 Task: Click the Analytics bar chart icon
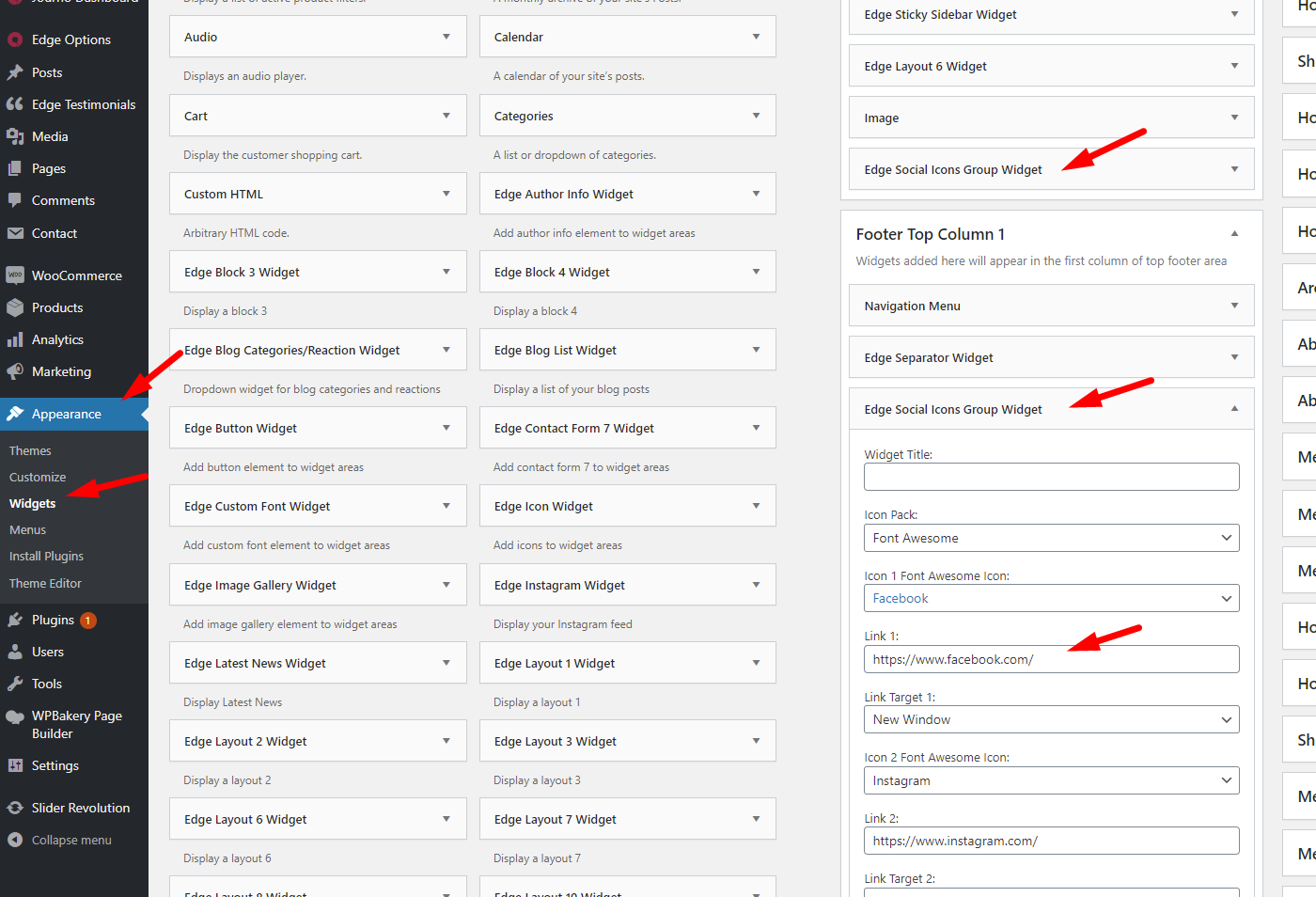click(x=15, y=339)
